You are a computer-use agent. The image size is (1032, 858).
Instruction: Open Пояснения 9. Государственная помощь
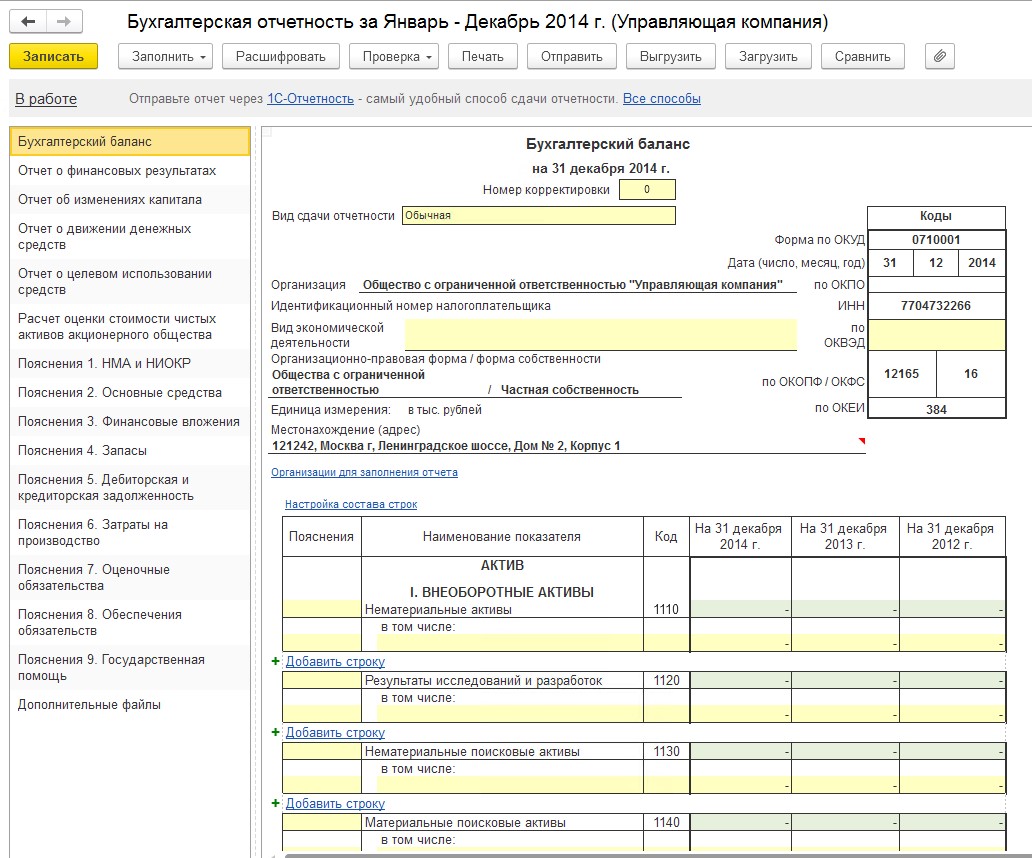pyautogui.click(x=130, y=667)
